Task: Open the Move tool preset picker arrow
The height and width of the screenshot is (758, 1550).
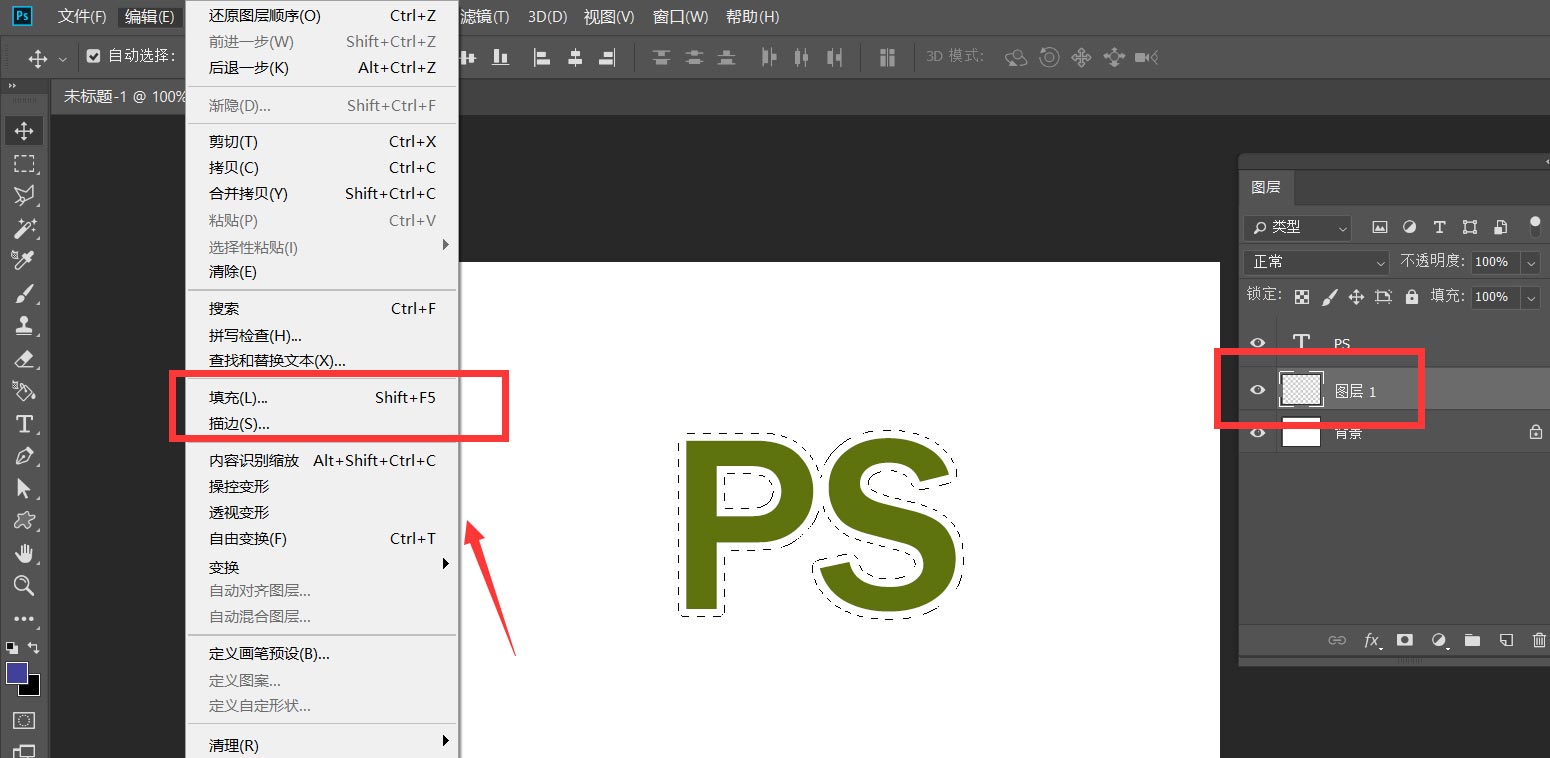Action: 63,59
